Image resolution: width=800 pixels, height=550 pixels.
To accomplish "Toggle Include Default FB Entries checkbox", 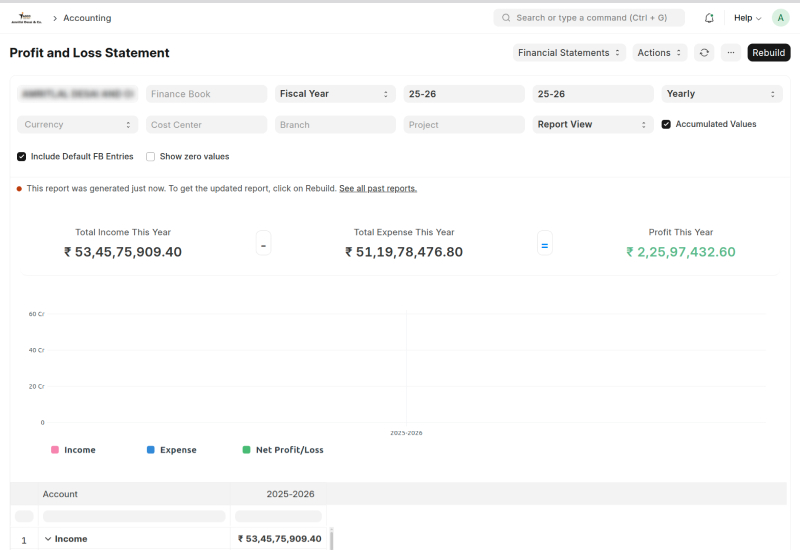I will point(22,157).
